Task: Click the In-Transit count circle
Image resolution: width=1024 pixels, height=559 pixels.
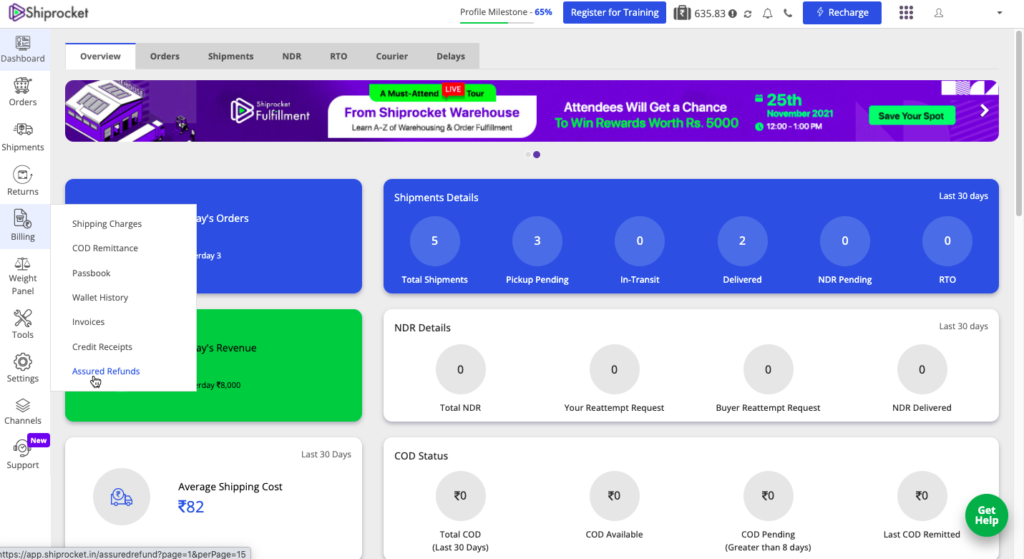Action: [640, 241]
